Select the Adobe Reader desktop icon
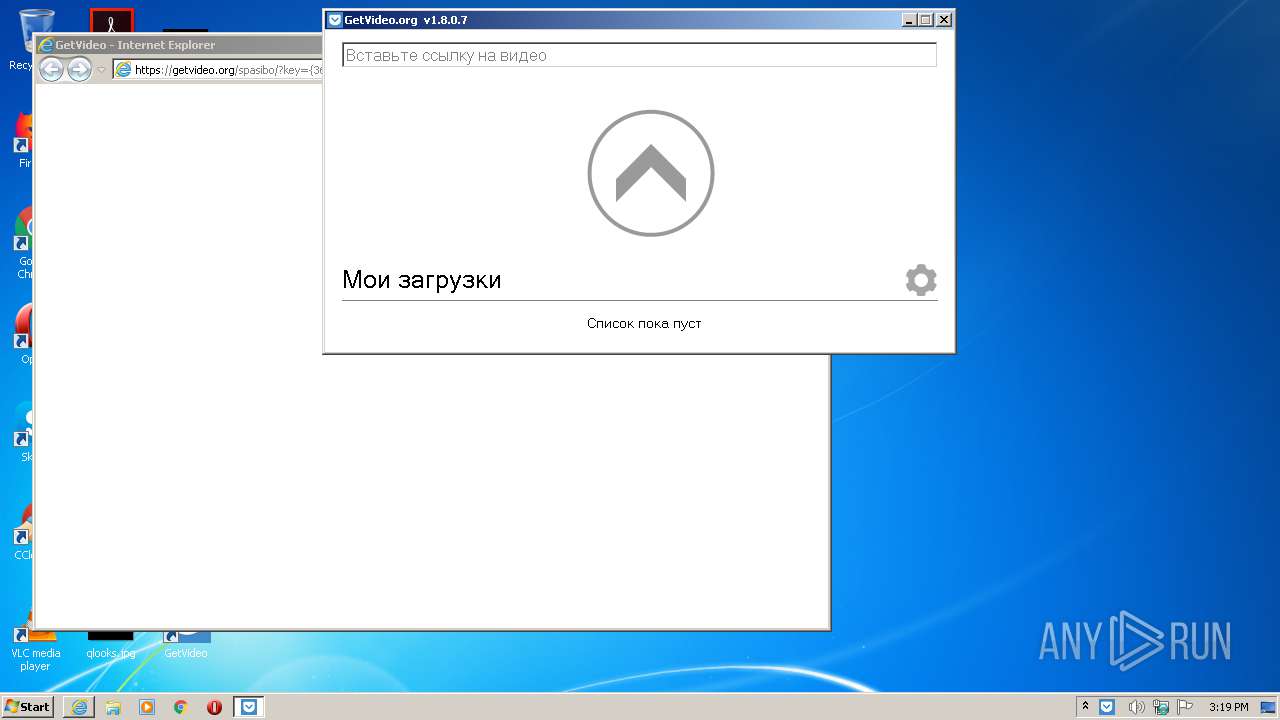Viewport: 1280px width, 720px height. tap(111, 21)
